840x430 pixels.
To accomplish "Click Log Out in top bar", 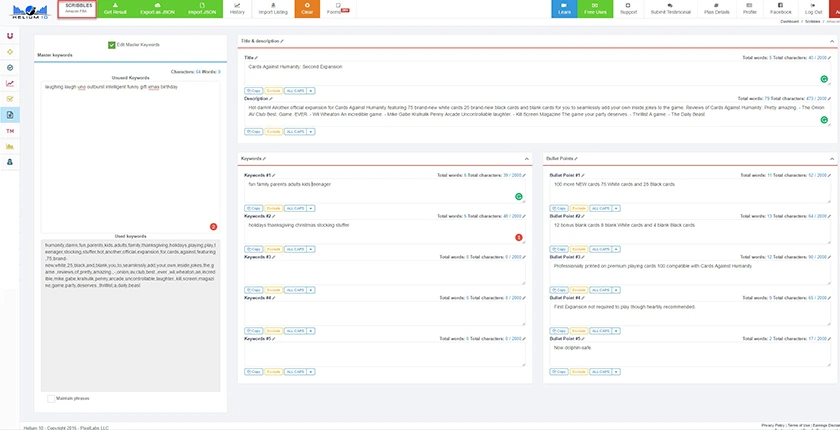I will [x=813, y=9].
